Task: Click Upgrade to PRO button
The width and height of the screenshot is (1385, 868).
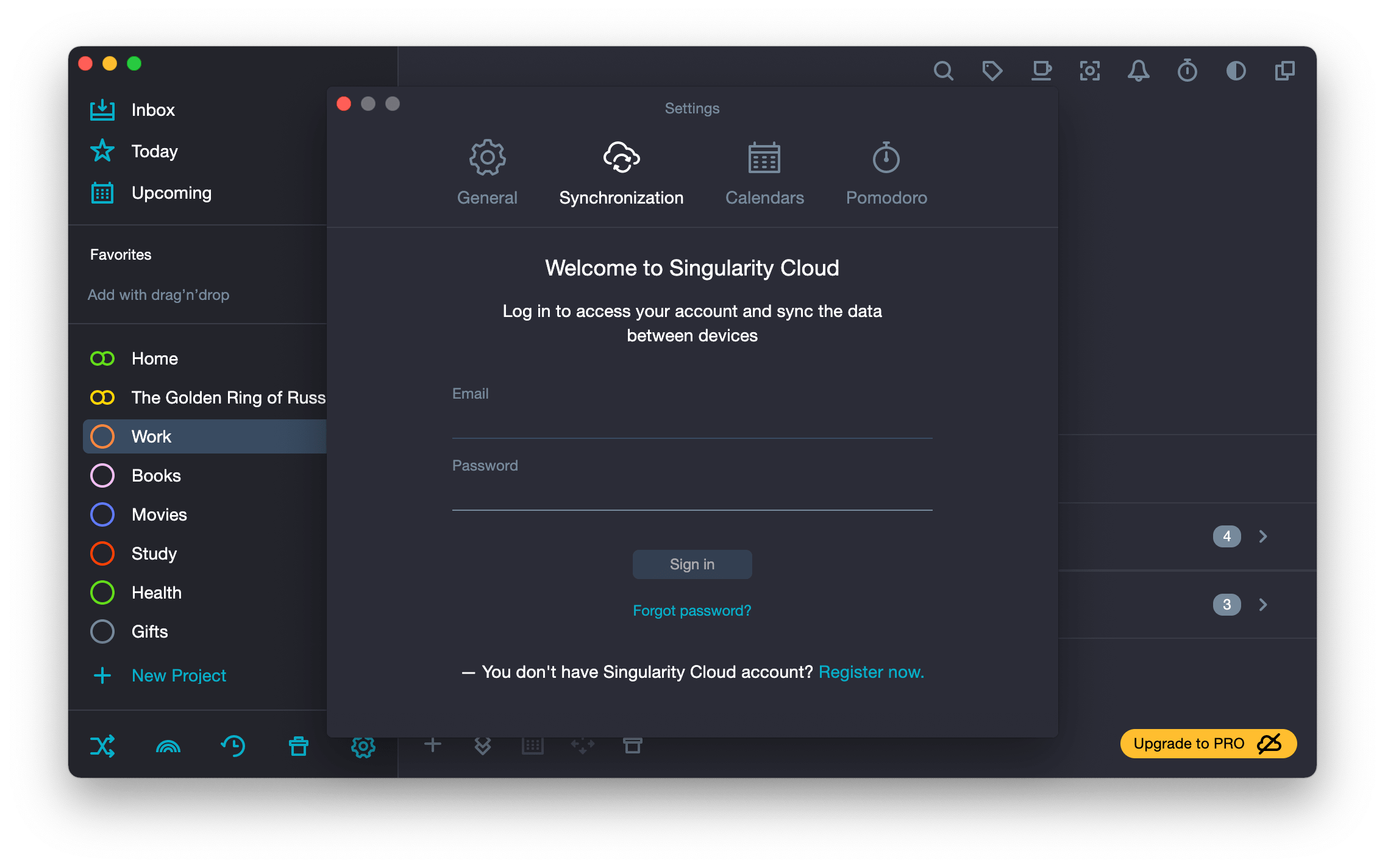Action: tap(1208, 744)
